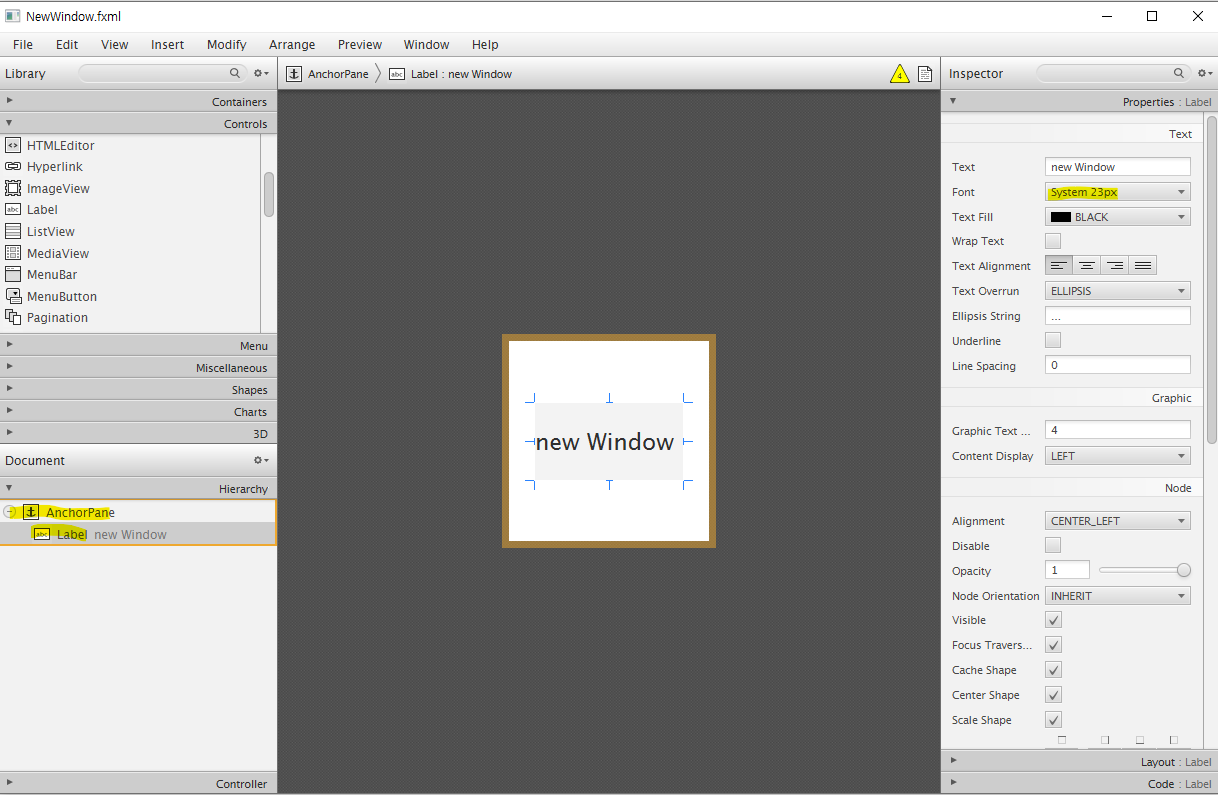Expand the Code : Label inspector section

pos(1079,783)
